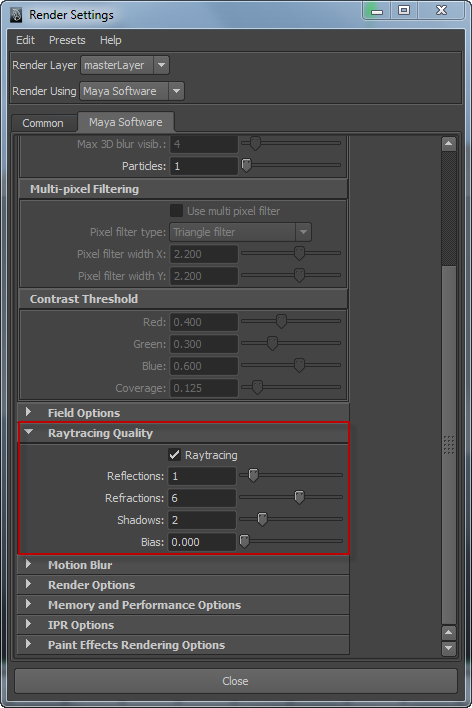Minimize the Render Settings window

click(377, 11)
